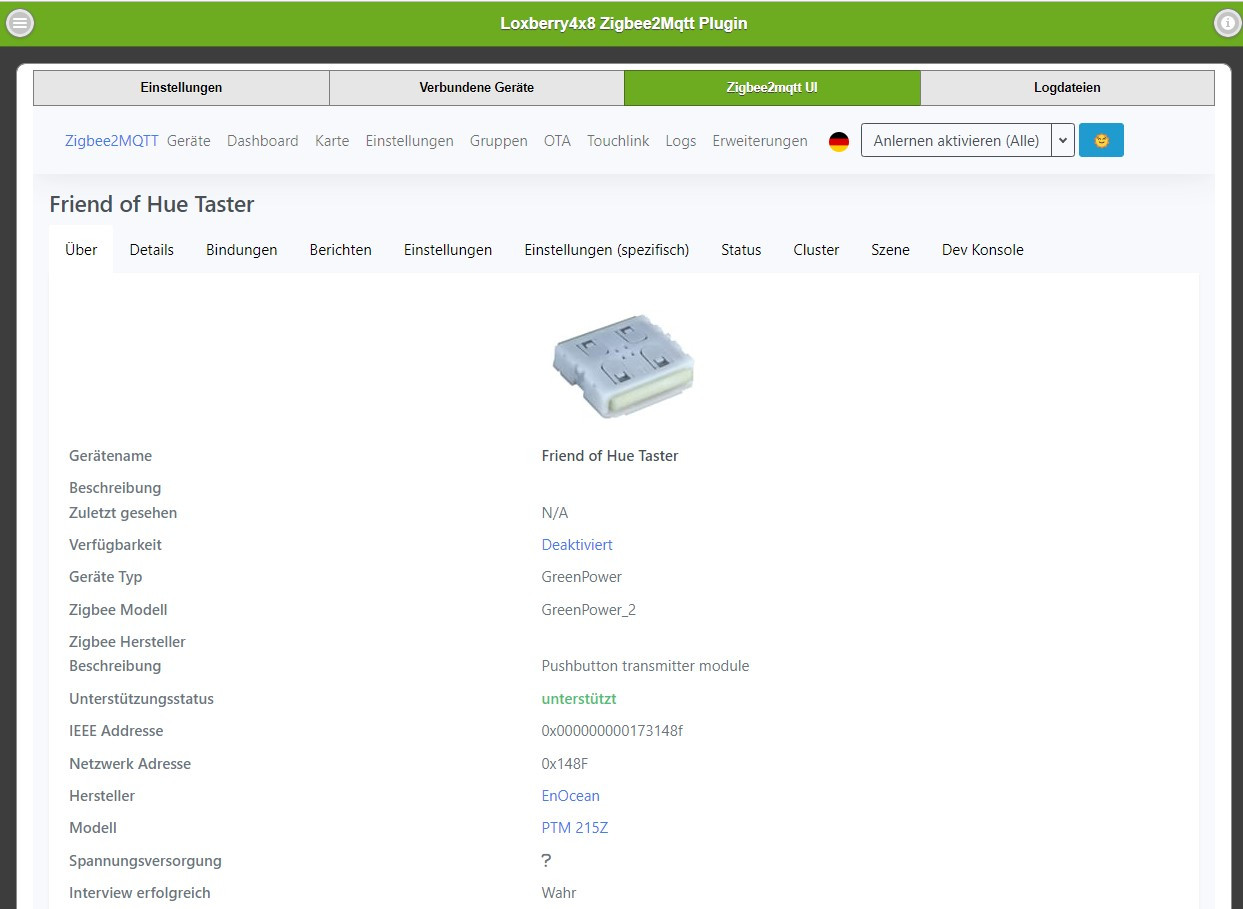Click the Zigbee2MQTT brand link
The width and height of the screenshot is (1243, 909).
[x=112, y=141]
